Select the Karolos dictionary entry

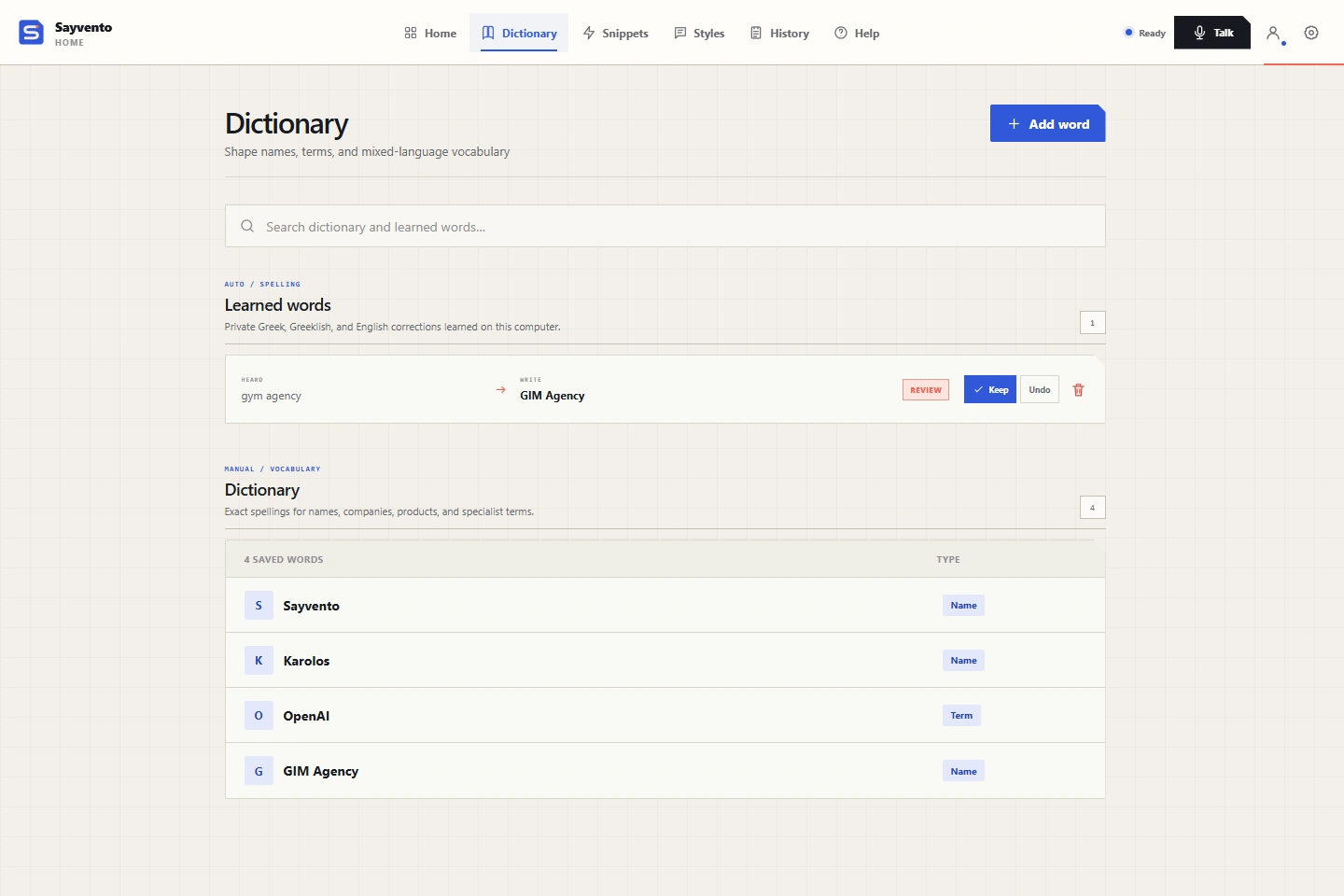(x=665, y=661)
